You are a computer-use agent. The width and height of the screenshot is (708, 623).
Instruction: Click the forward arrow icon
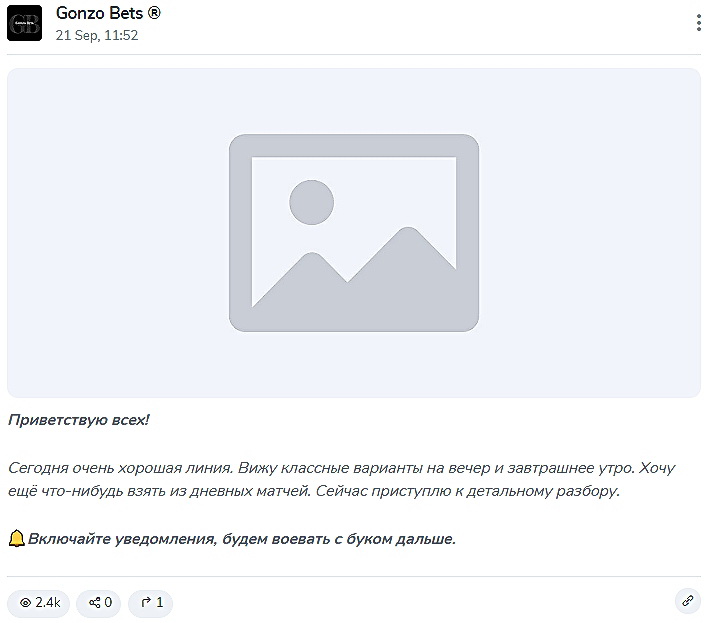146,603
